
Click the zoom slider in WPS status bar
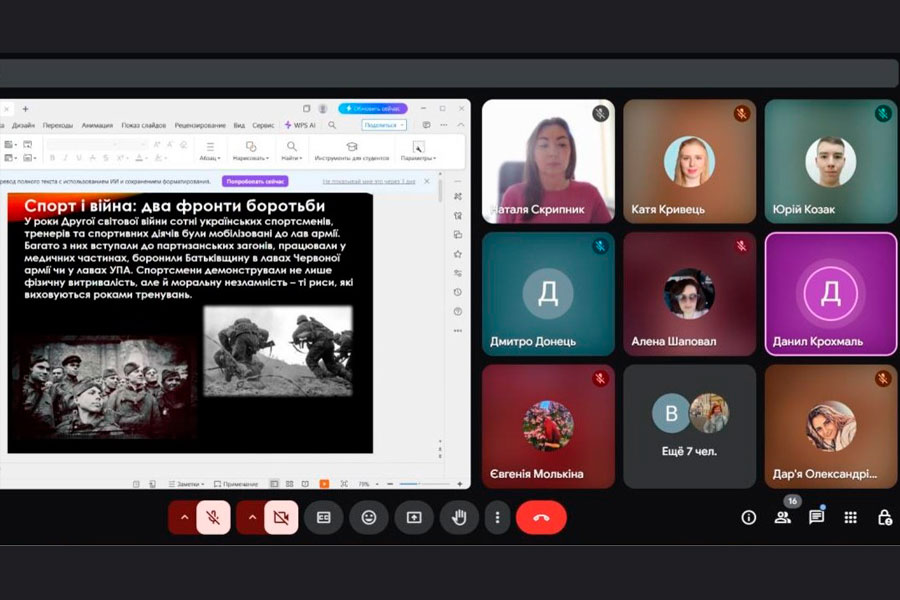pyautogui.click(x=410, y=484)
